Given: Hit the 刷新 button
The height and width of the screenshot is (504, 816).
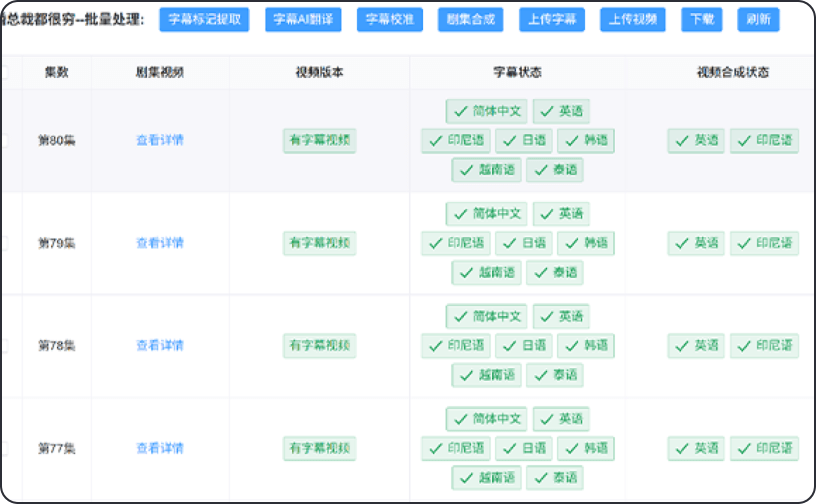Looking at the screenshot, I should click(758, 19).
